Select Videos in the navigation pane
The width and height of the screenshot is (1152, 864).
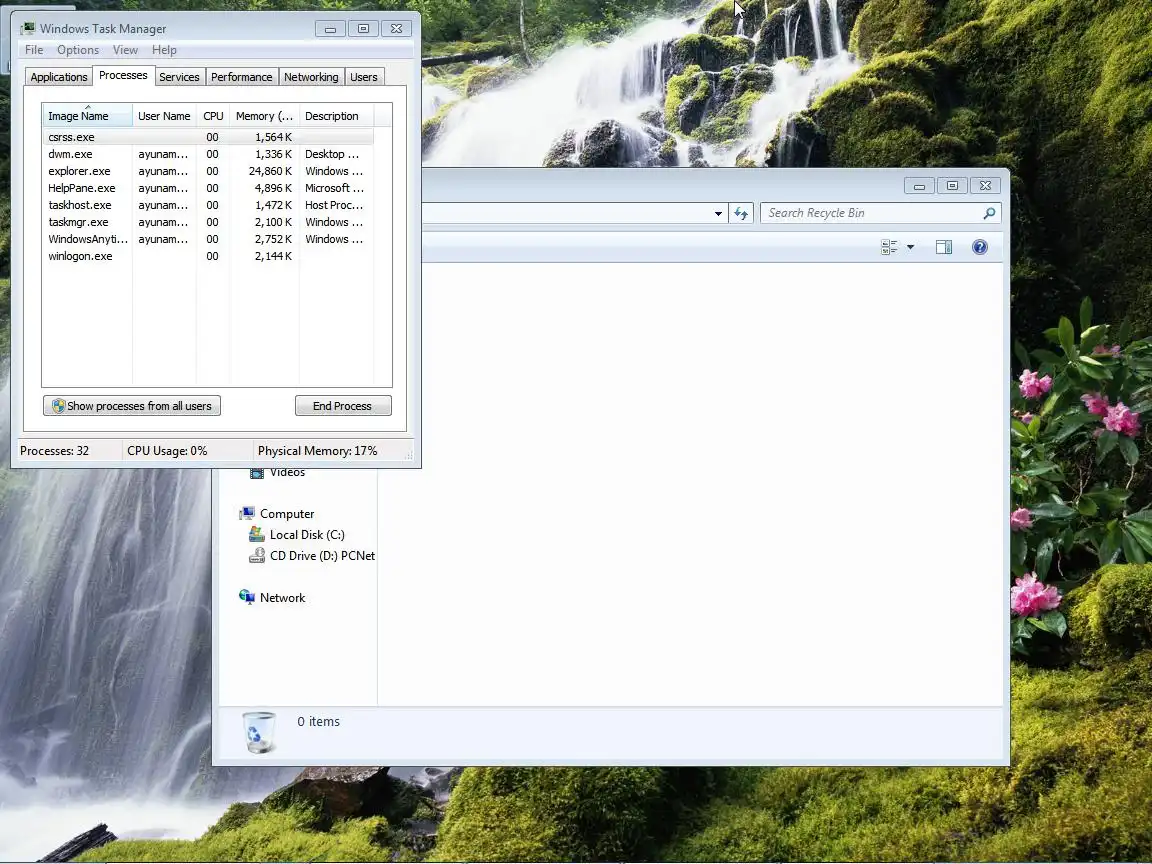[287, 472]
